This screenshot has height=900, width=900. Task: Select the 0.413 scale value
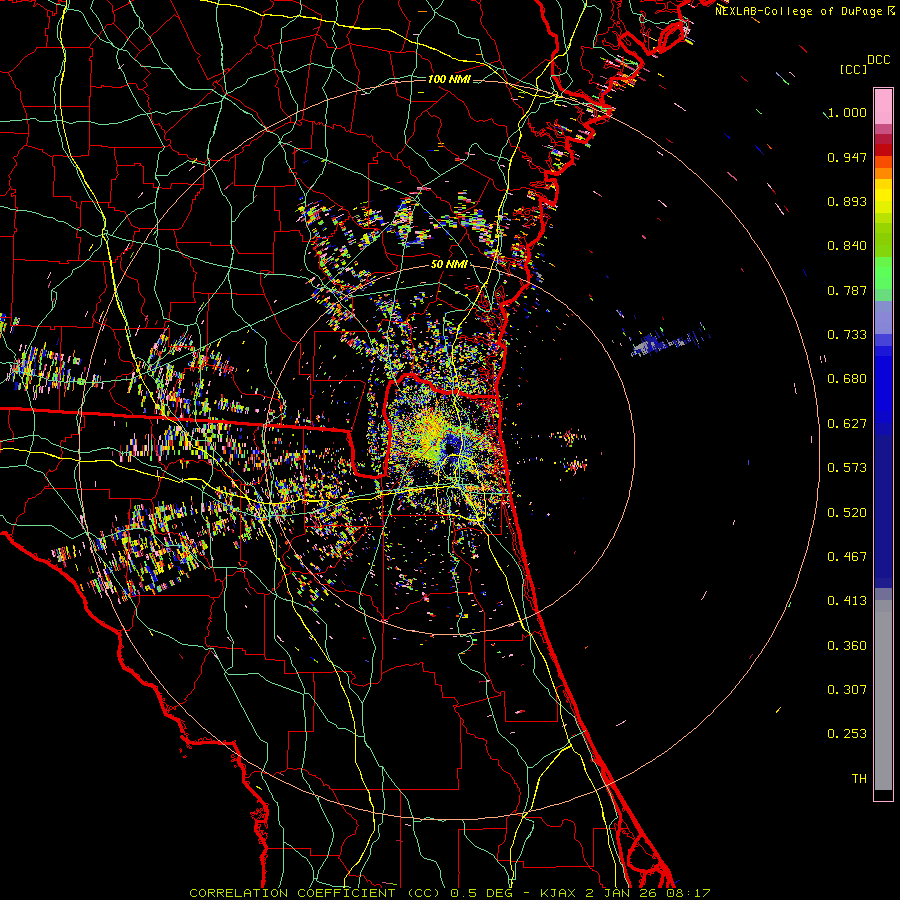pyautogui.click(x=847, y=601)
